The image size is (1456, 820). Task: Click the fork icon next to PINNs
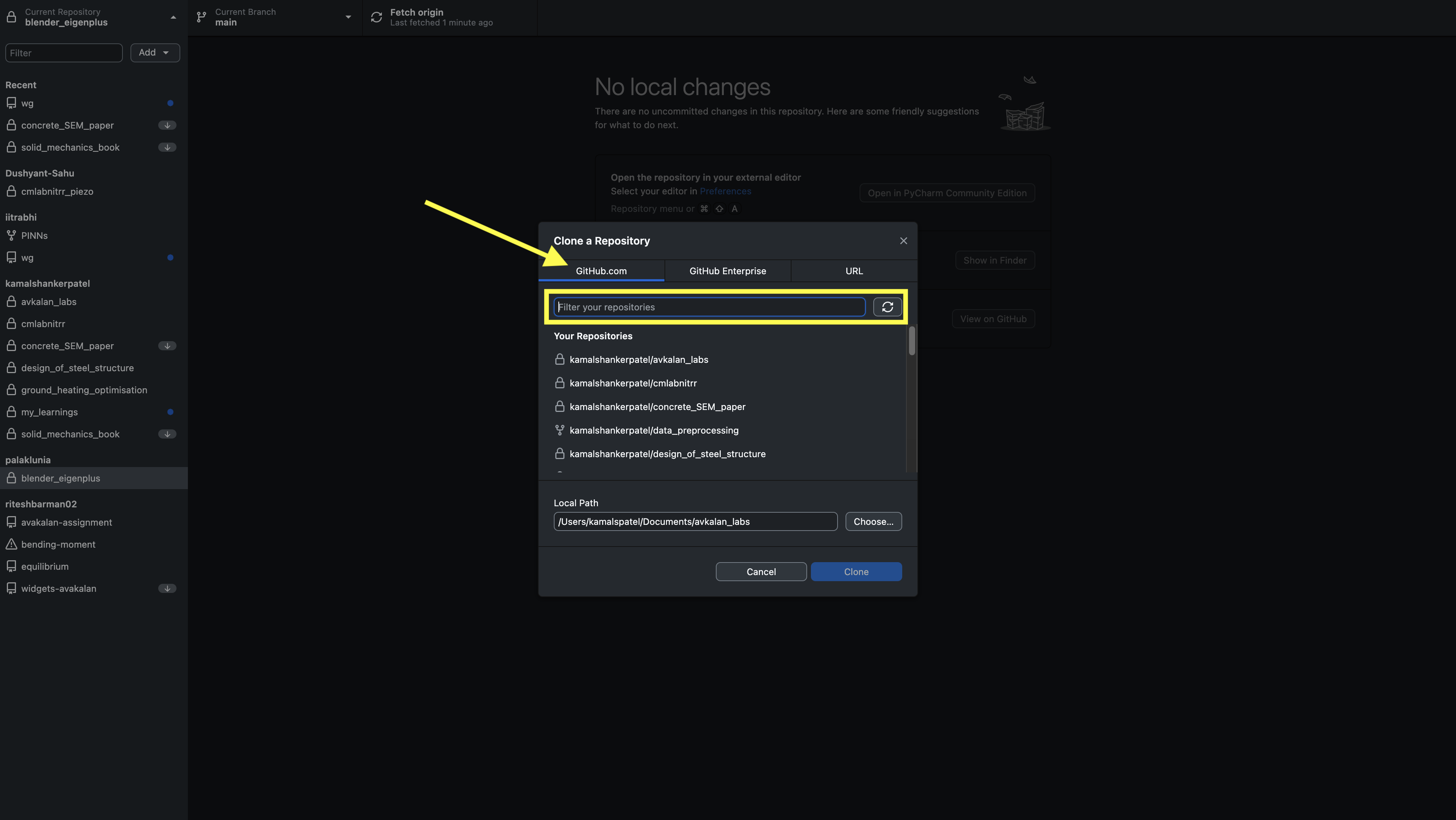[11, 235]
